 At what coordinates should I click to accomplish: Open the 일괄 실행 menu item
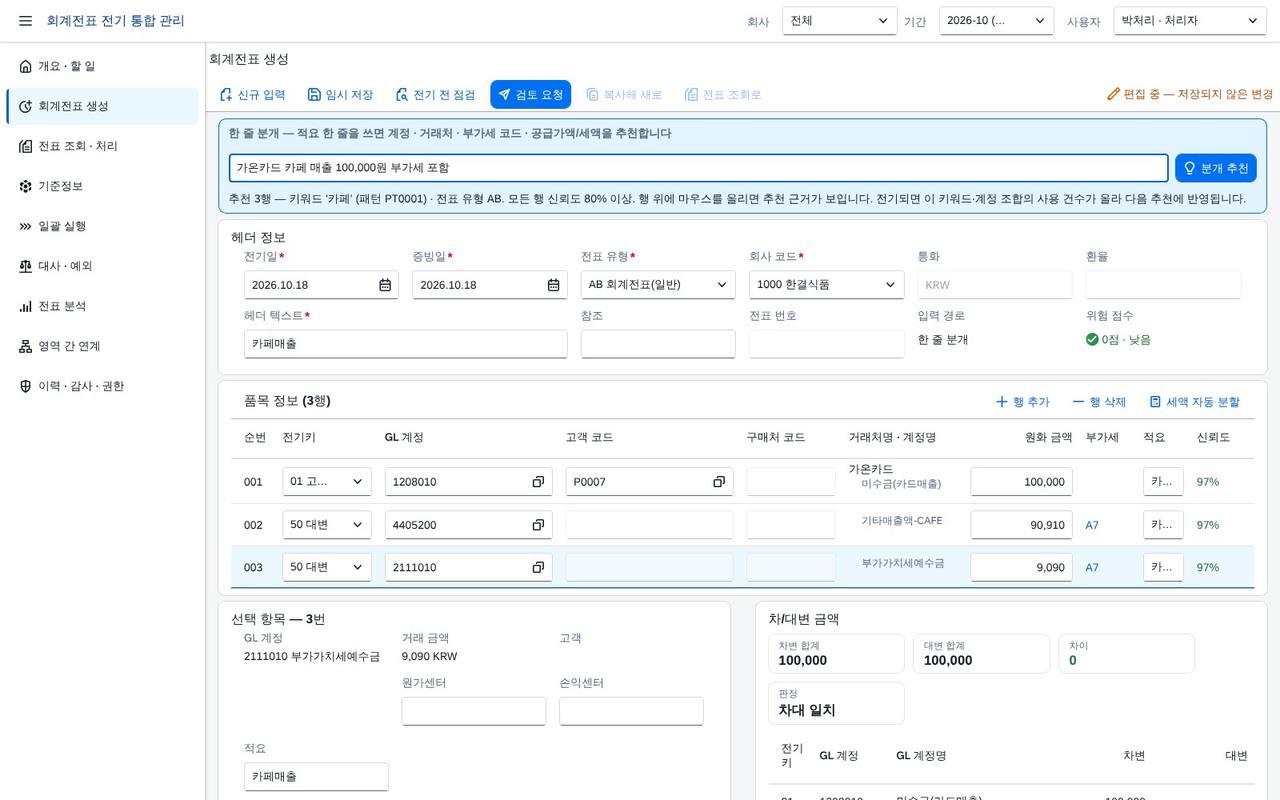(x=102, y=226)
